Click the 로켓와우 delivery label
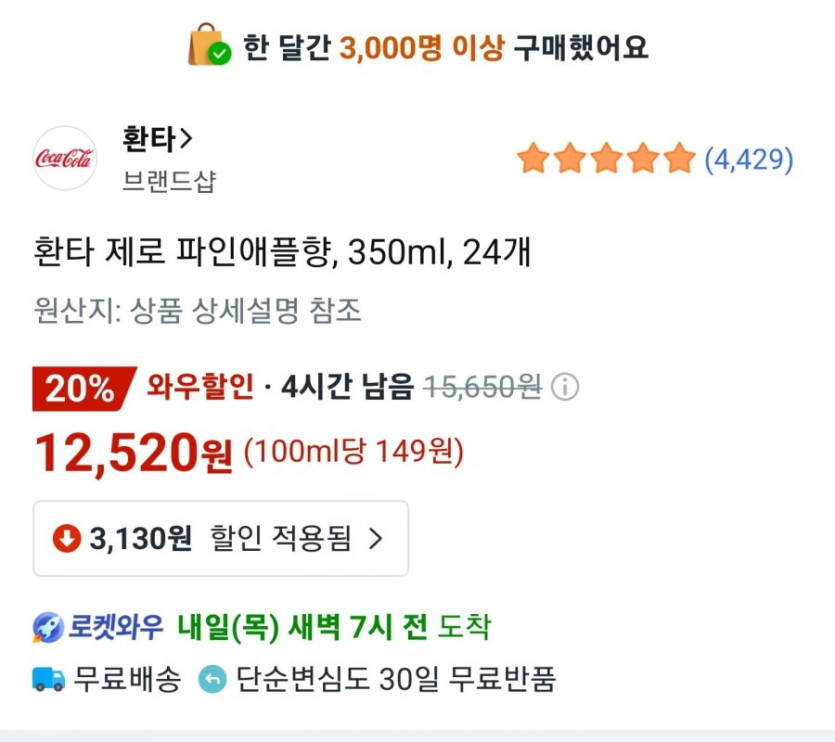The image size is (835, 742). pos(116,628)
